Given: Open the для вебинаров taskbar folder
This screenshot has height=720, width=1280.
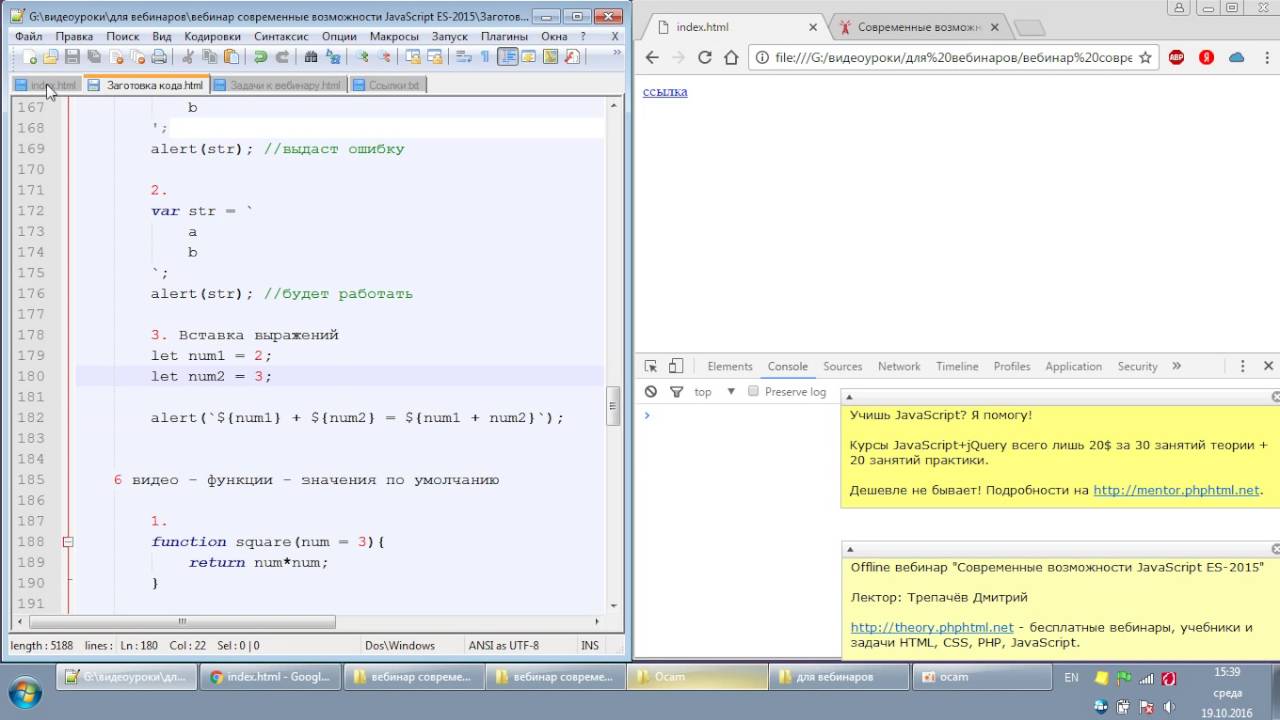Looking at the screenshot, I should coord(840,677).
